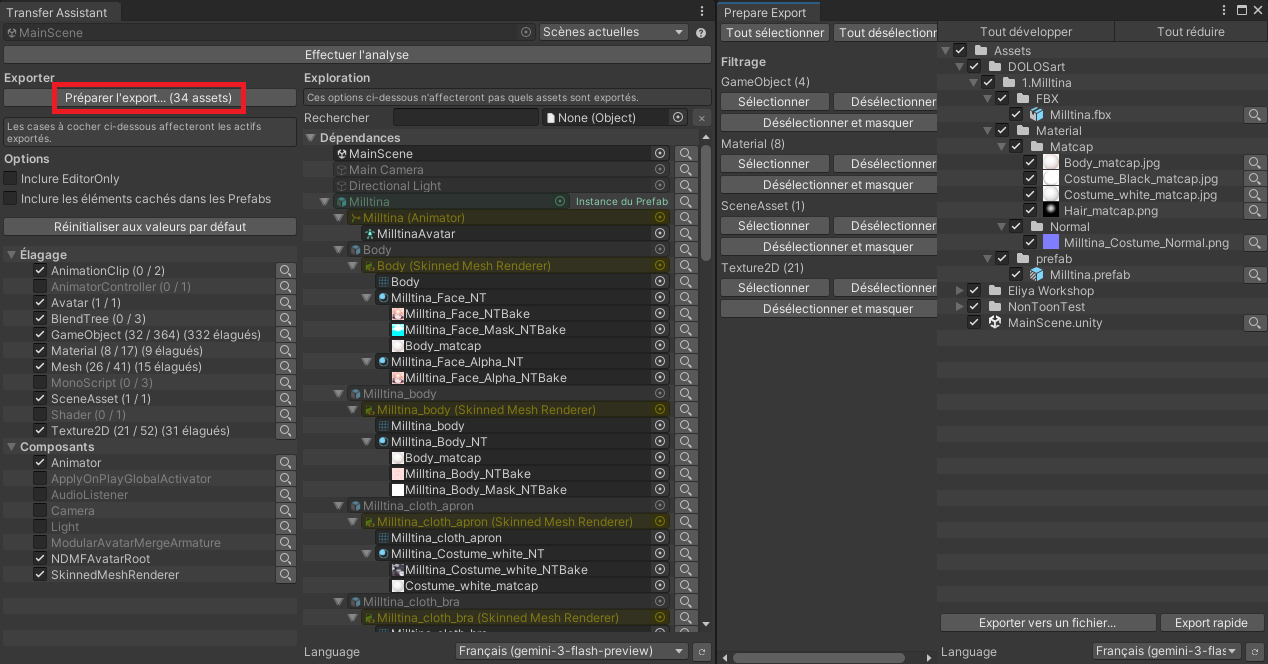Click object picker circle of None (Object) field
The image size is (1268, 664).
pos(678,118)
